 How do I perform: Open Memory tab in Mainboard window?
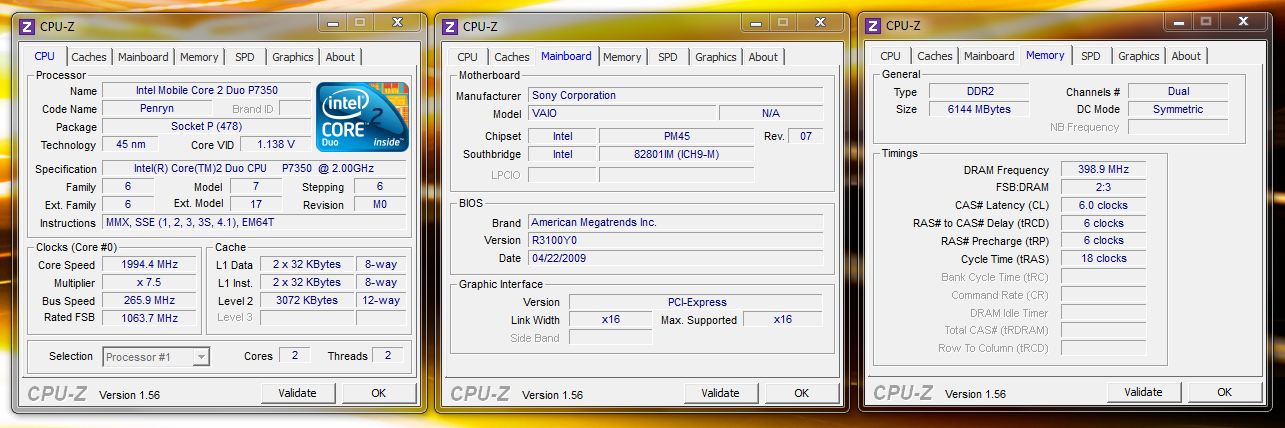(x=622, y=57)
